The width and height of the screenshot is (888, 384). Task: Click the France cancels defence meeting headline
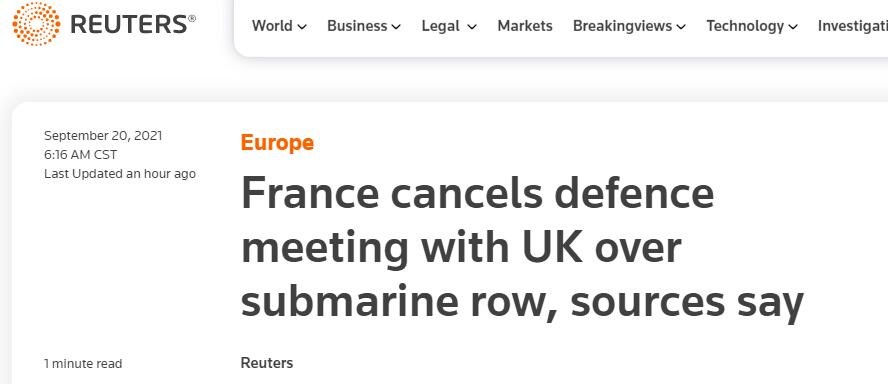coord(522,248)
